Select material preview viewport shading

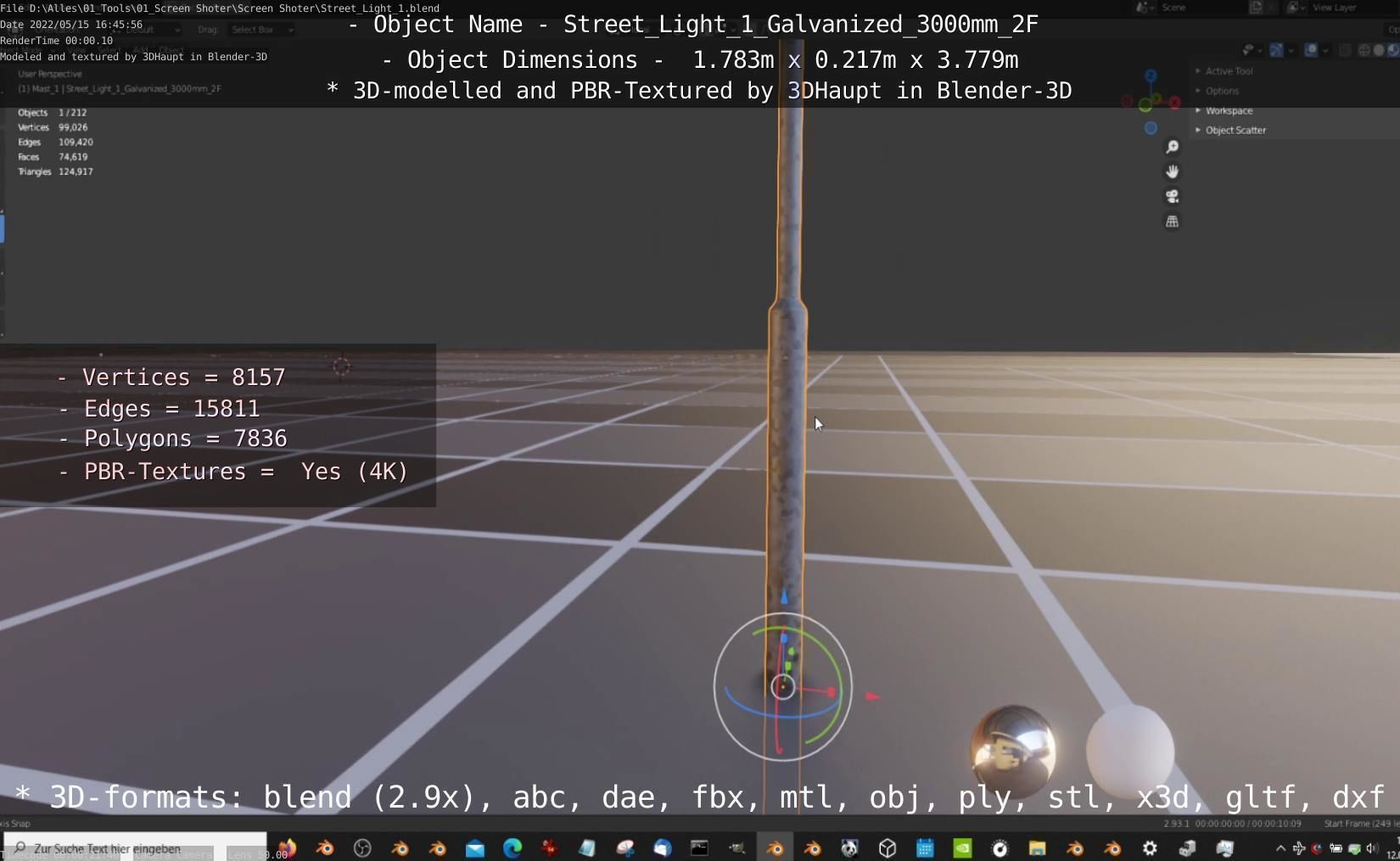(1392, 50)
